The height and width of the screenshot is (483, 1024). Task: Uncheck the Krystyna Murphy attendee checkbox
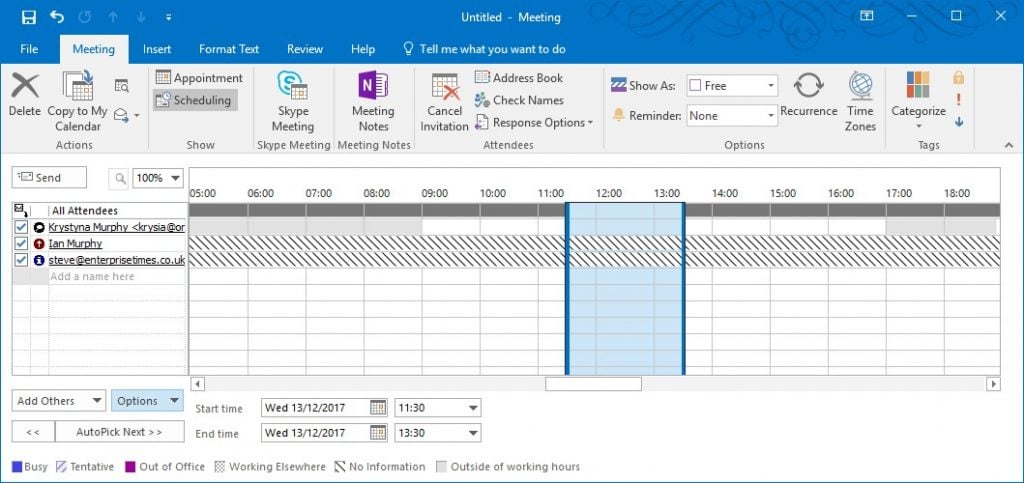pos(20,227)
